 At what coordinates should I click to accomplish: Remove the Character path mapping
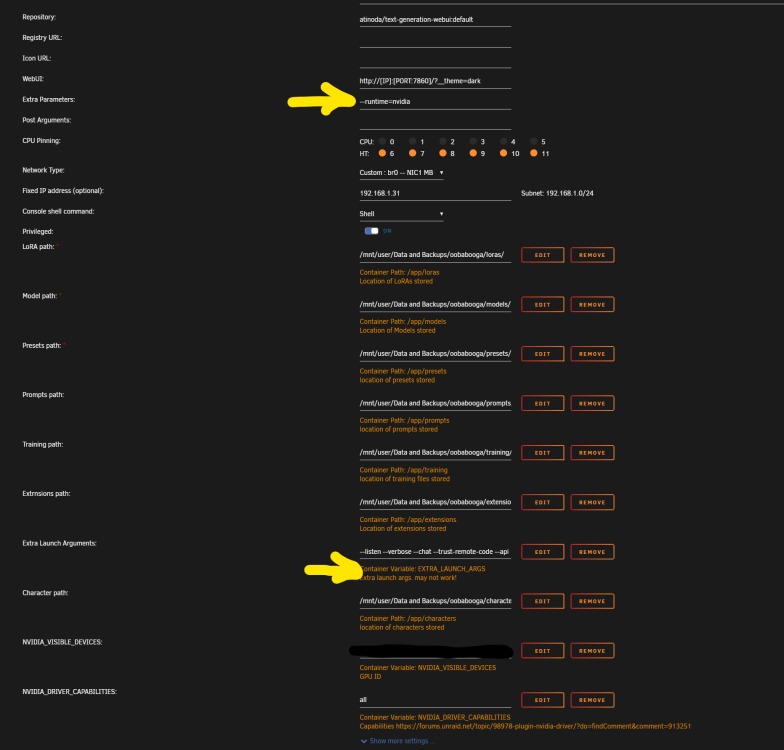point(592,602)
